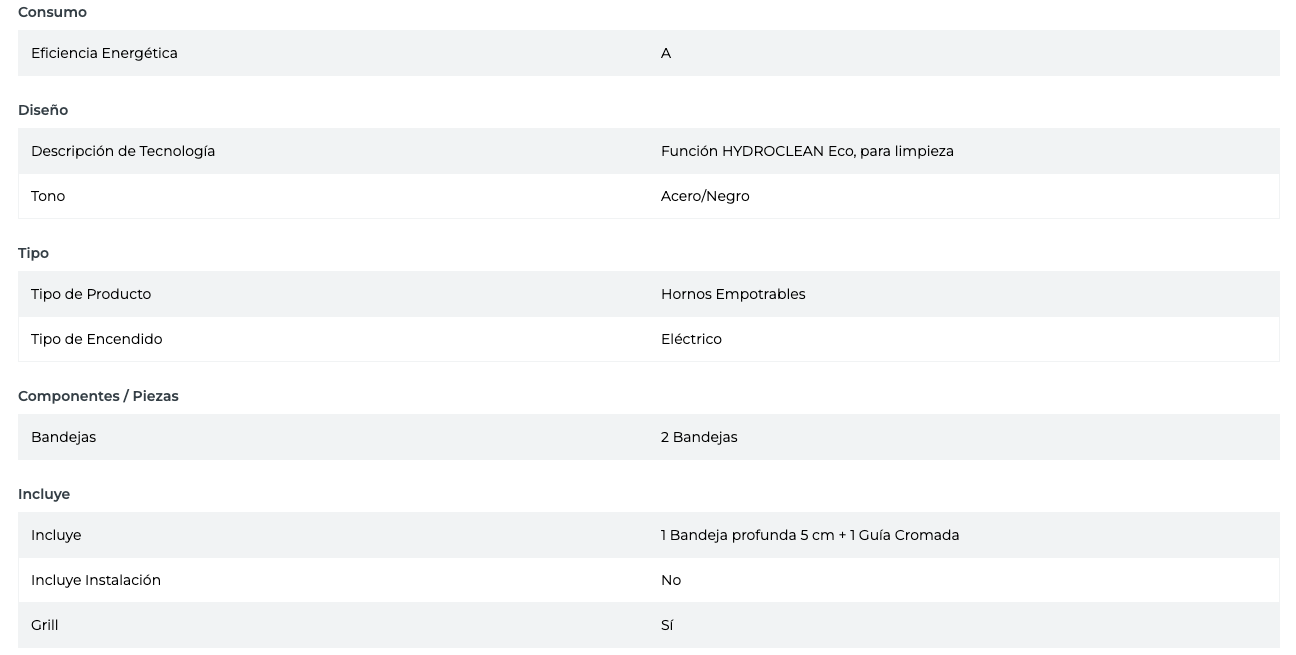Select the Tipo de Encendido label
The width and height of the screenshot is (1296, 655).
96,339
